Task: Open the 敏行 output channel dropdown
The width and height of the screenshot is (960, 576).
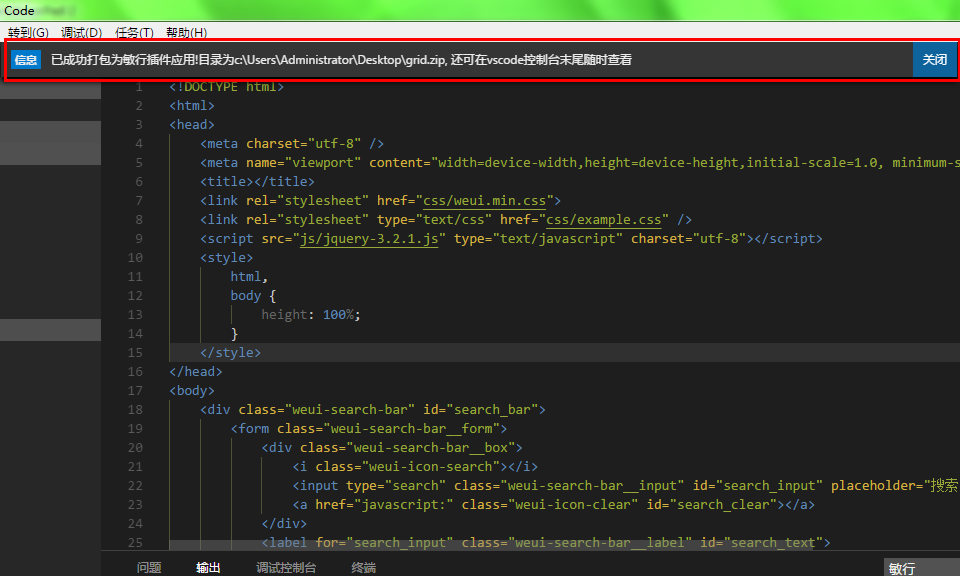Action: click(x=921, y=567)
